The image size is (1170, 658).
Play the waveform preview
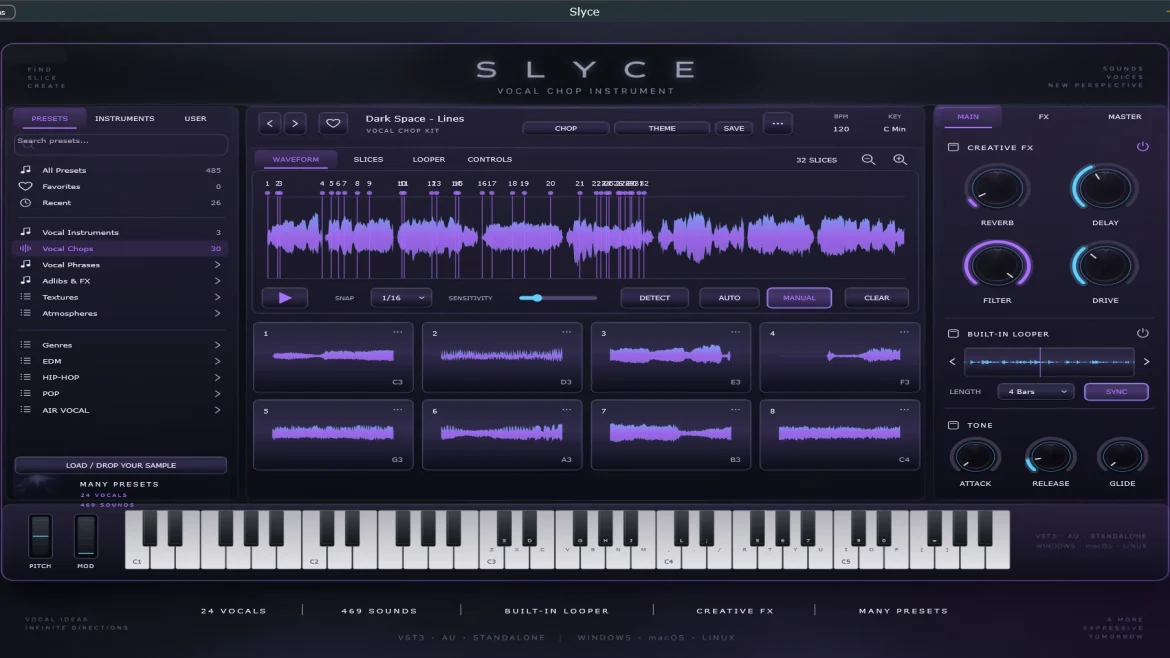pos(285,298)
